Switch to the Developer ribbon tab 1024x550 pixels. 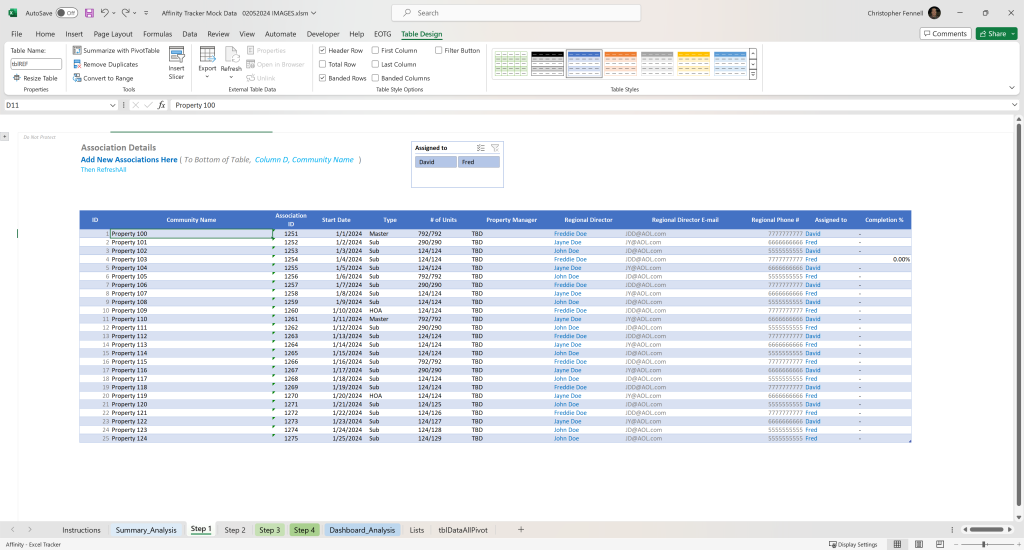[323, 34]
